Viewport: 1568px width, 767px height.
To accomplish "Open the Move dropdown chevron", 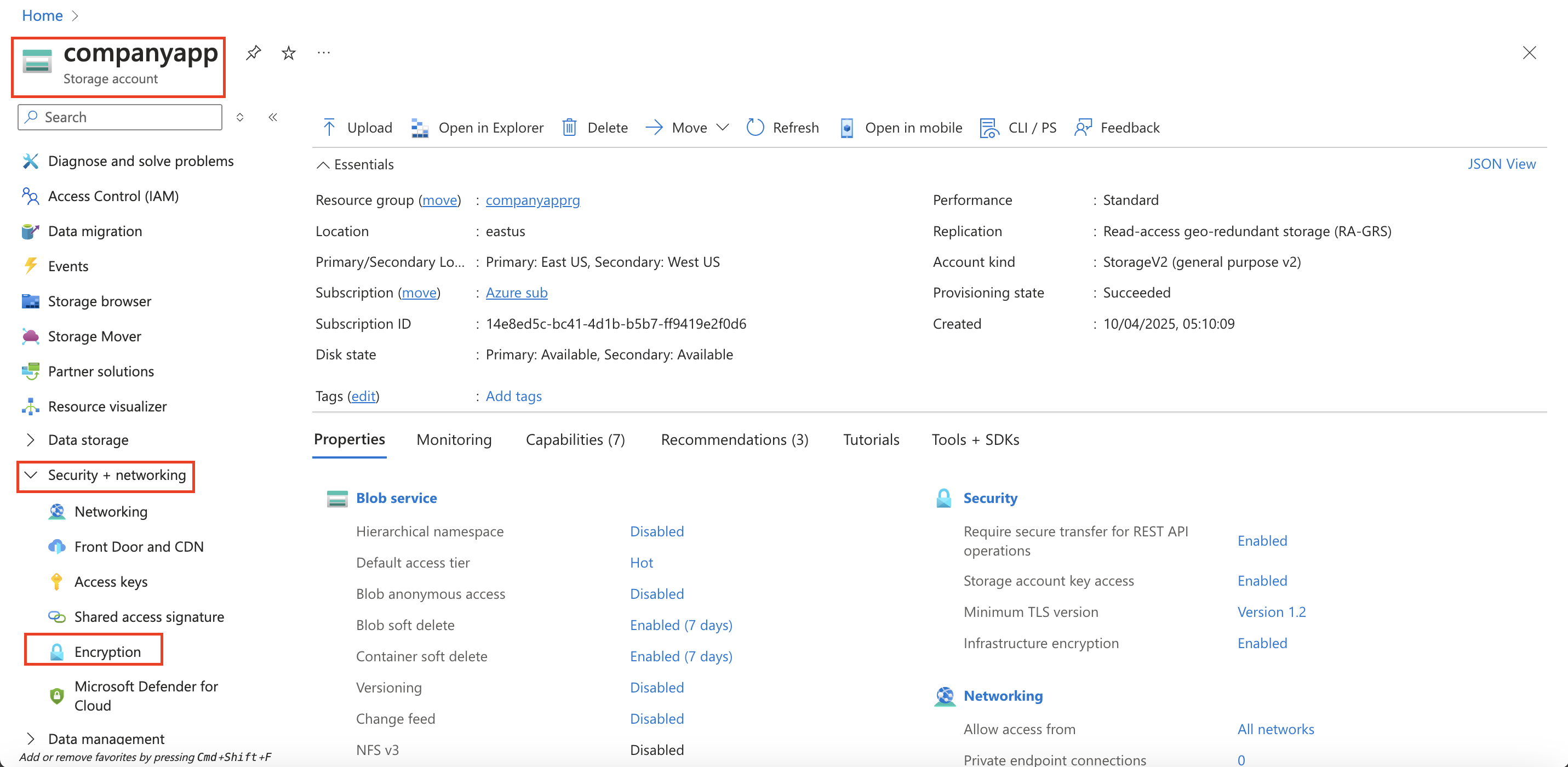I will coord(723,127).
